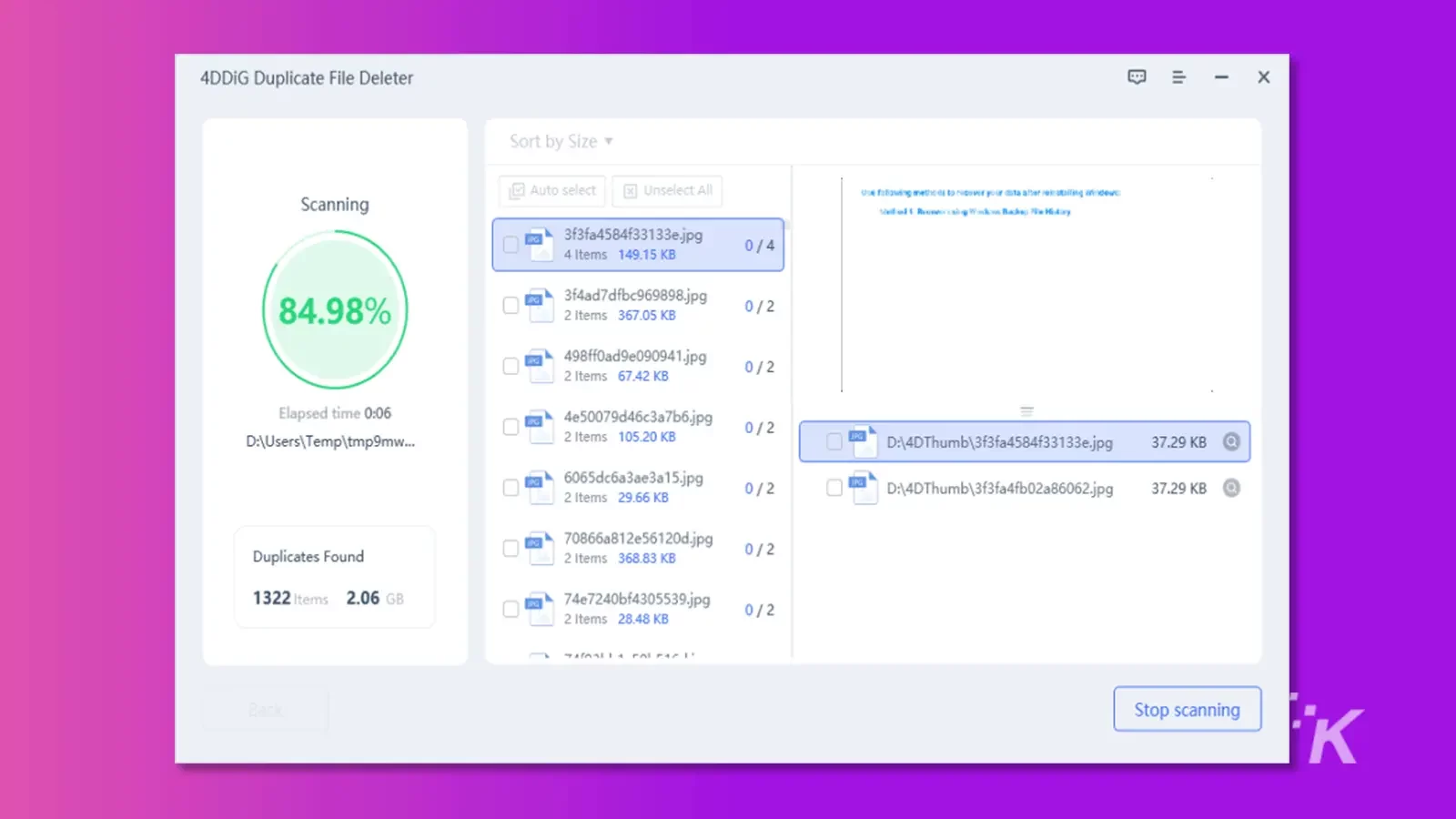The height and width of the screenshot is (819, 1456).
Task: Click the Unselect All button
Action: [x=668, y=190]
